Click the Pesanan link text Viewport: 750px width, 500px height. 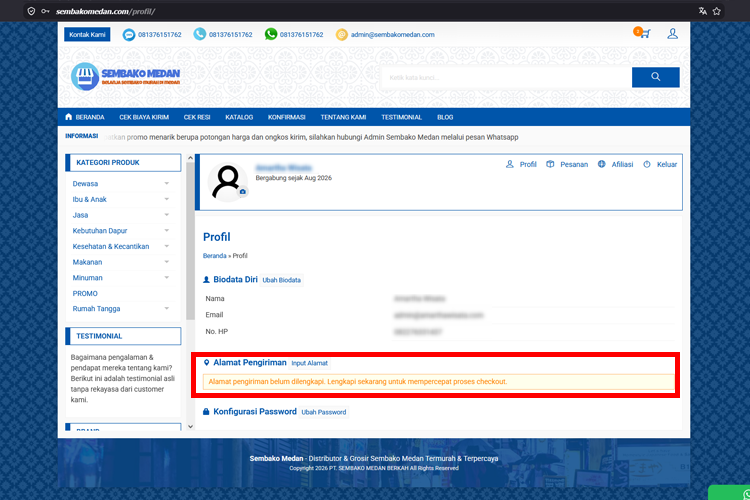point(574,164)
